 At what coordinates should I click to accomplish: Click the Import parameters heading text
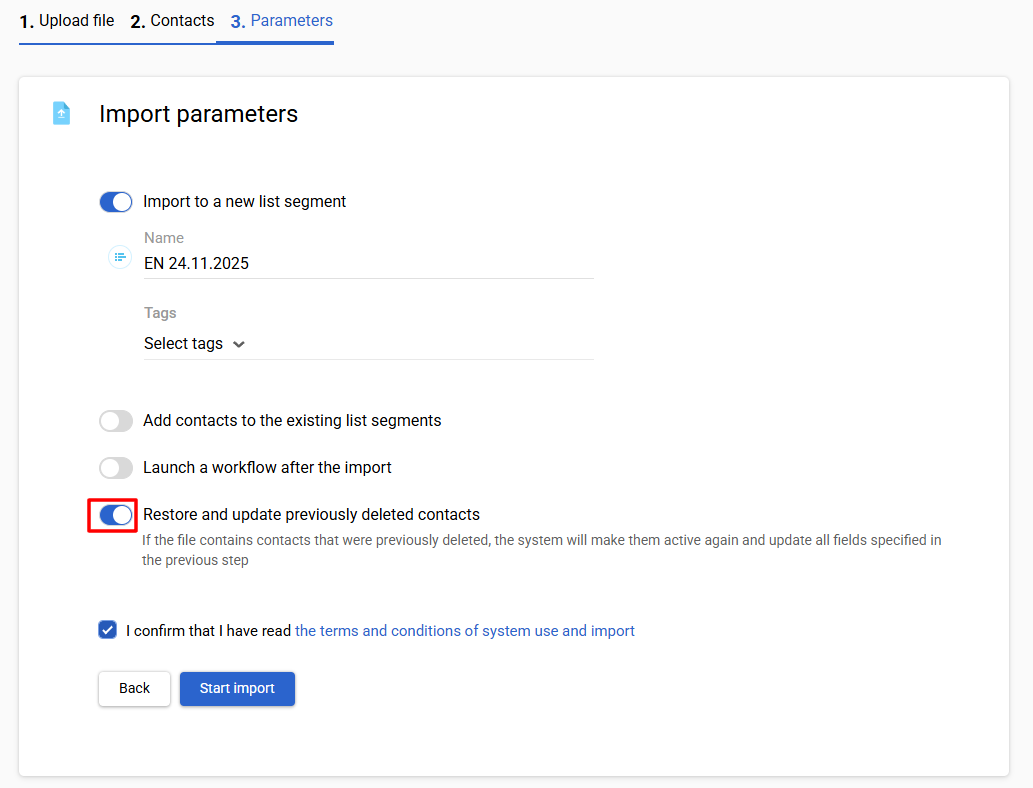[x=198, y=114]
